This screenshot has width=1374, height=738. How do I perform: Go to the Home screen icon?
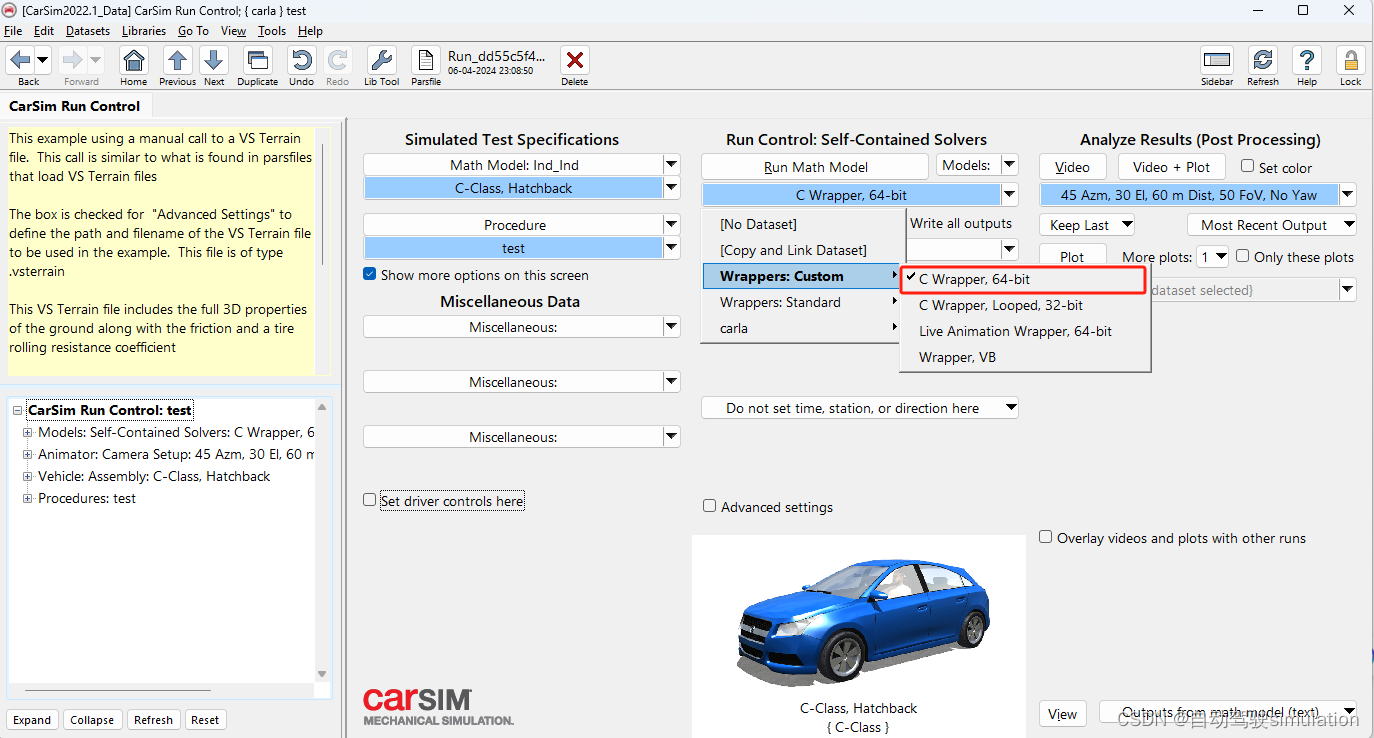pyautogui.click(x=133, y=60)
